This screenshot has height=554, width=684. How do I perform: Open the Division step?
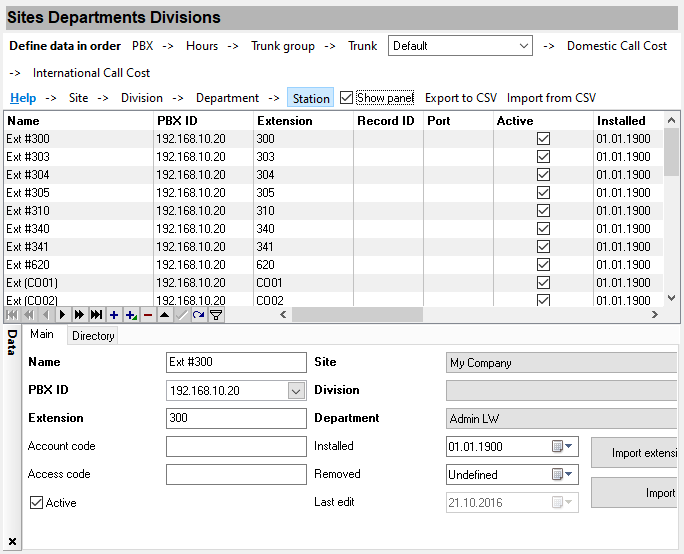click(142, 98)
